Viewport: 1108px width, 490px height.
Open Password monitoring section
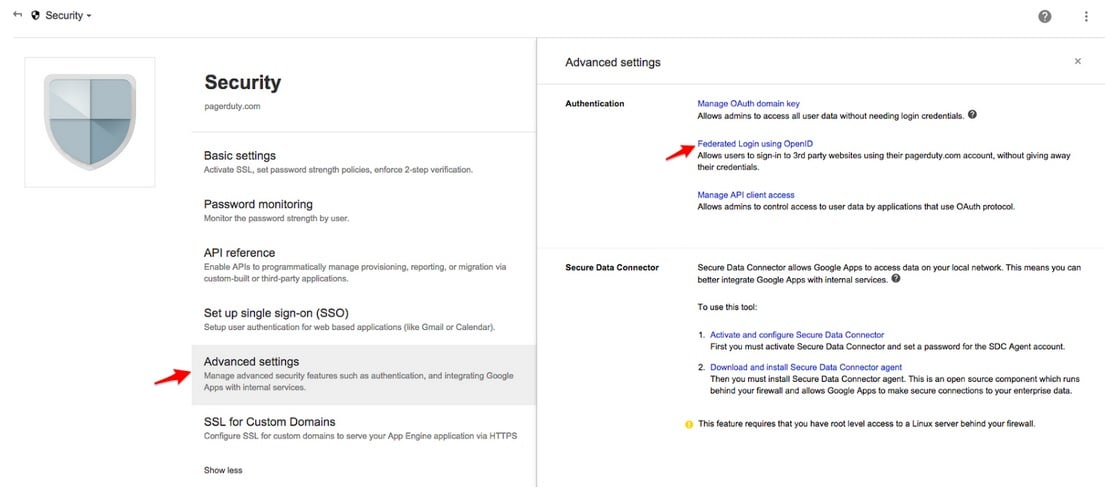tap(258, 204)
